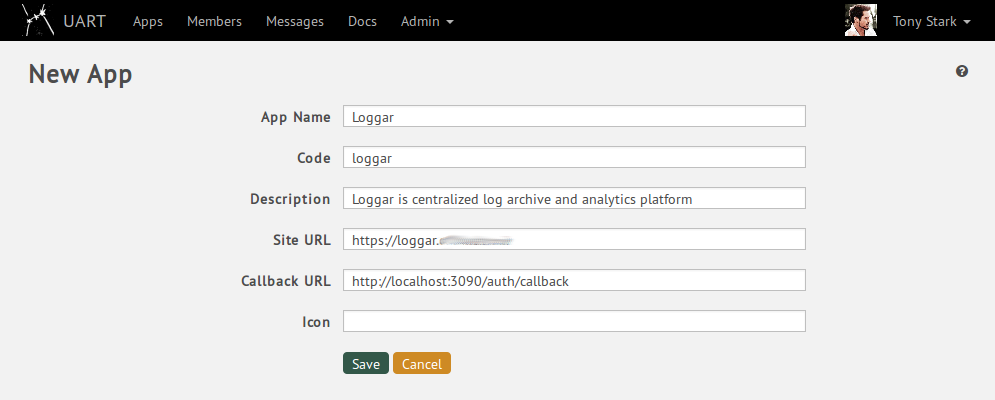
Task: Click into the Code text field
Action: pyautogui.click(x=574, y=158)
